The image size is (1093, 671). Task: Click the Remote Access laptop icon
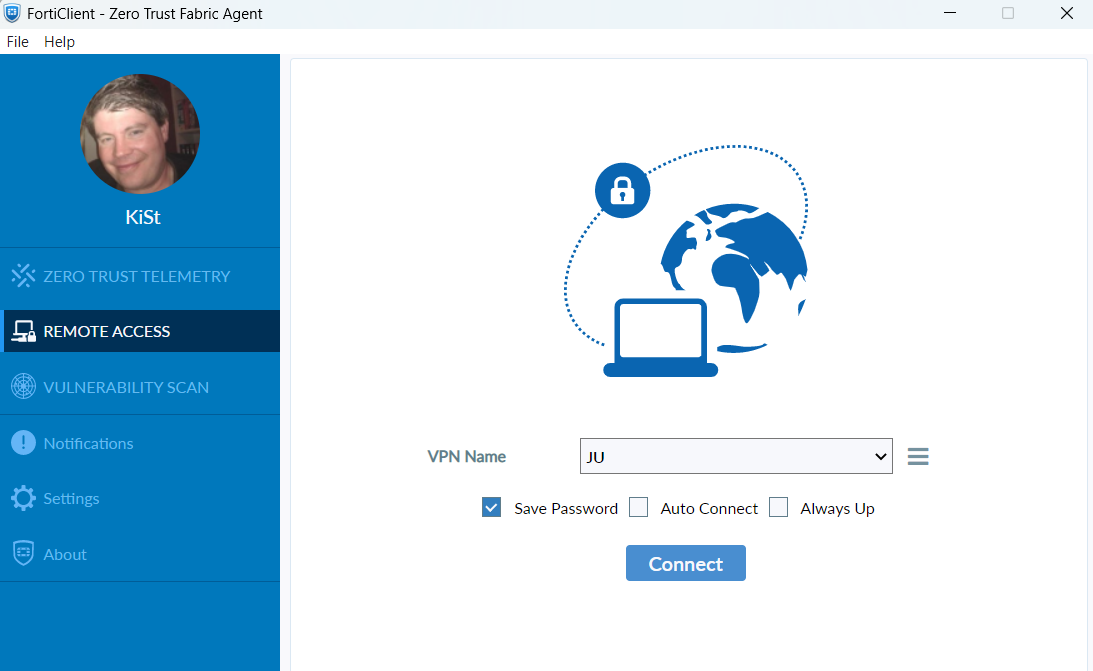coord(23,332)
